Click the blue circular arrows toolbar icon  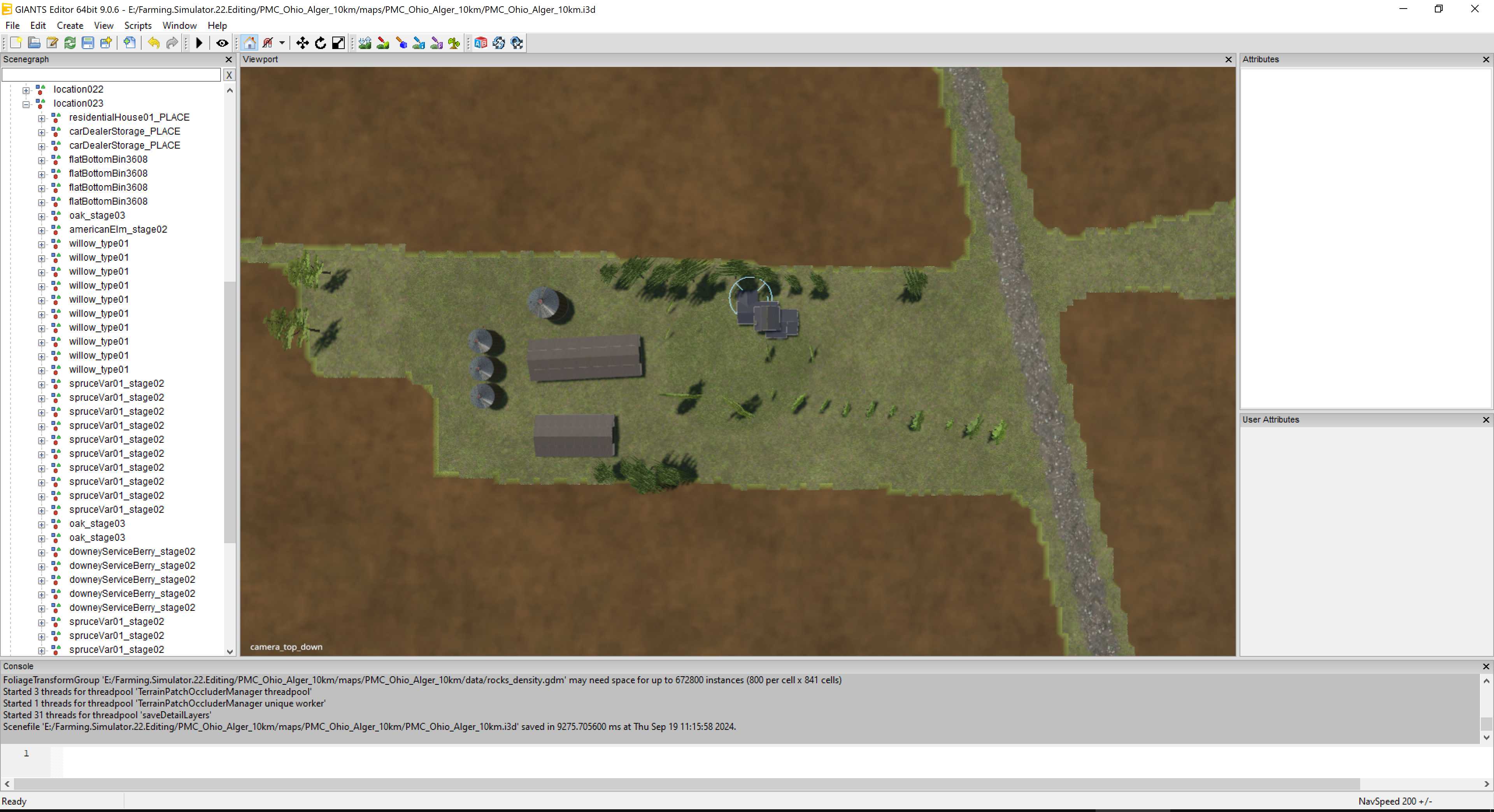click(x=499, y=43)
